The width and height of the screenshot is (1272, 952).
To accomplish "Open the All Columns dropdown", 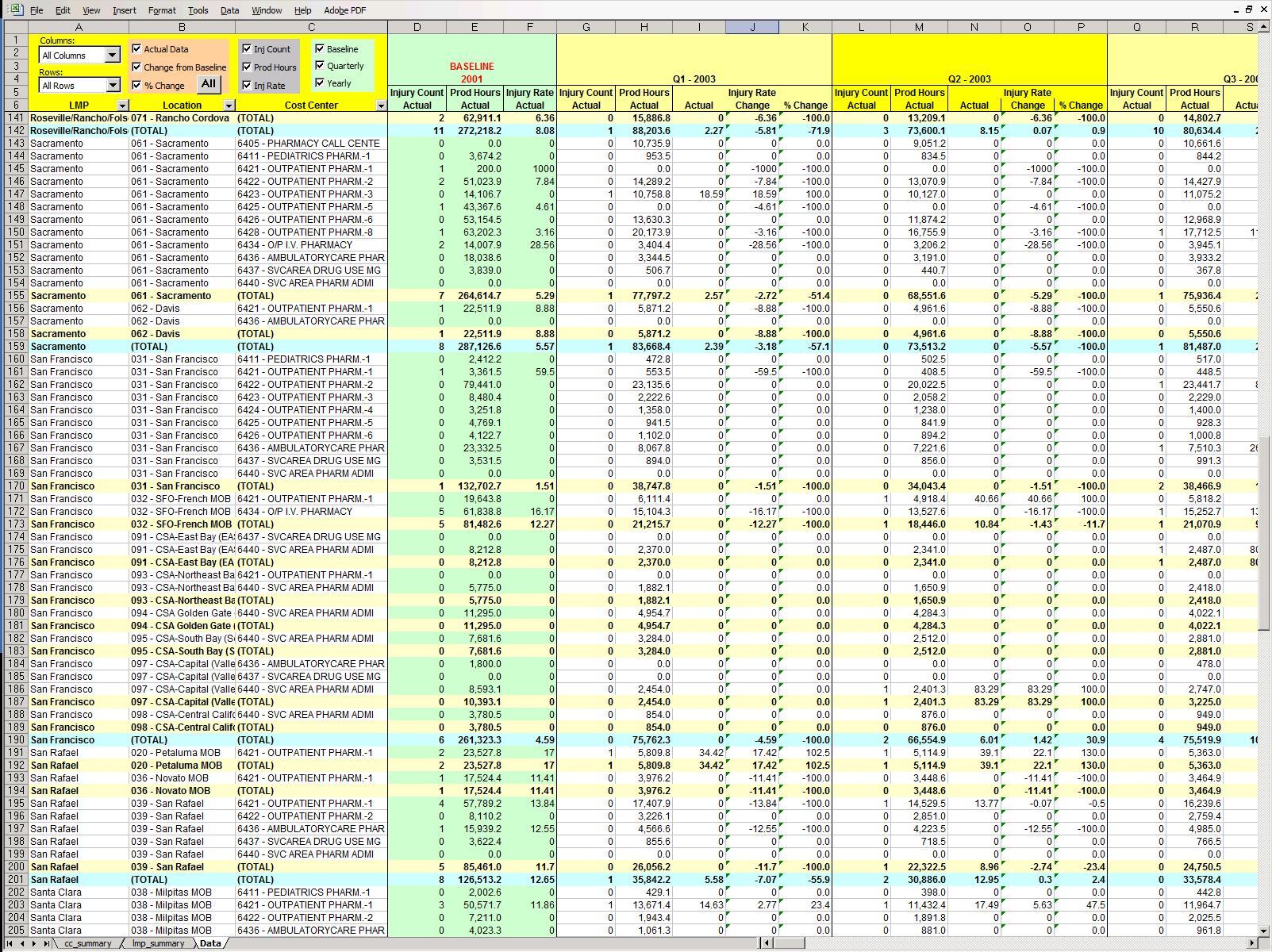I will coord(113,56).
